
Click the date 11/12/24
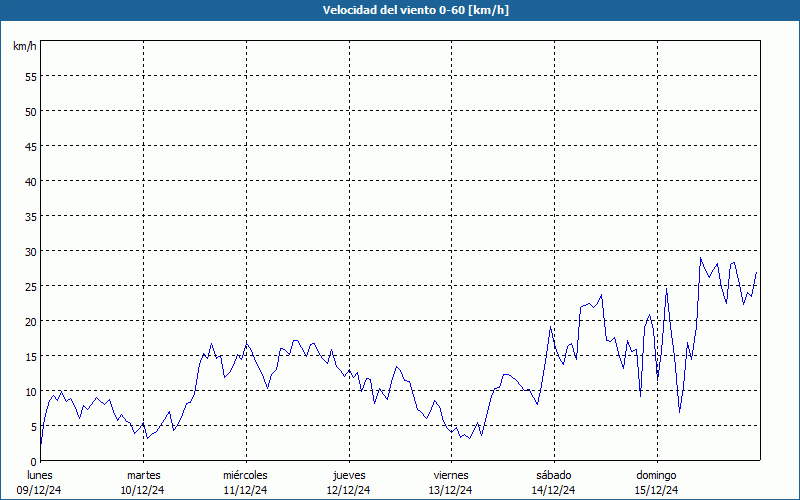click(x=245, y=490)
